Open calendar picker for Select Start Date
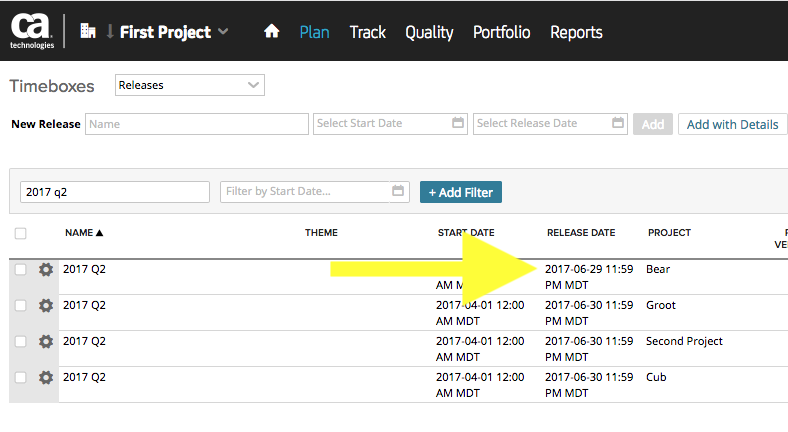This screenshot has width=788, height=432. tap(458, 124)
